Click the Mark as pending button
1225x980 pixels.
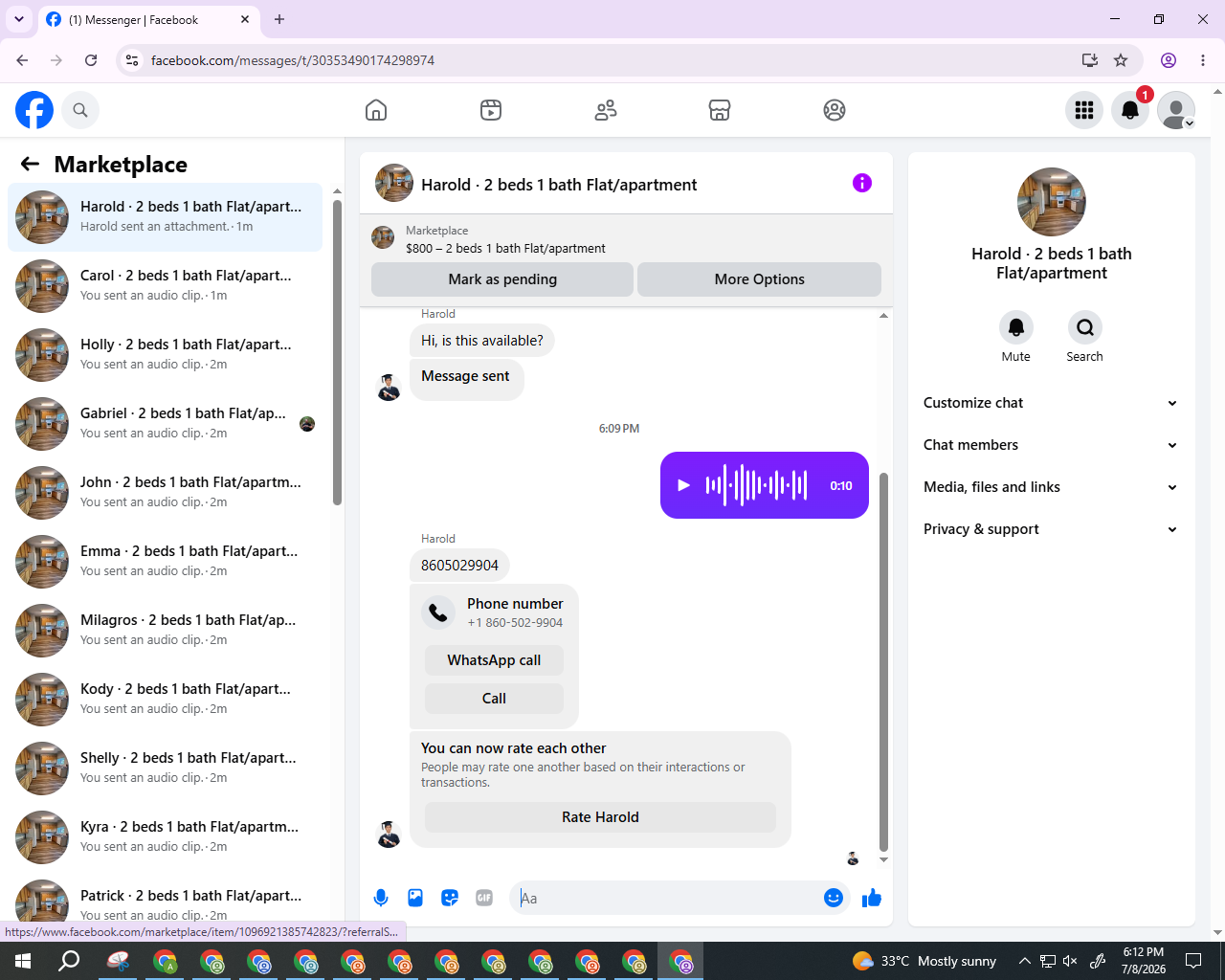pyautogui.click(x=502, y=279)
